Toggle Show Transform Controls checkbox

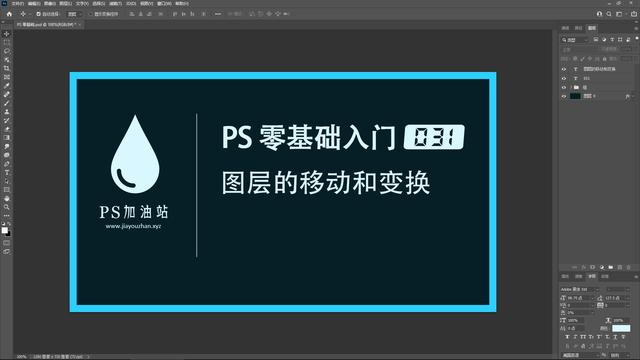91,14
